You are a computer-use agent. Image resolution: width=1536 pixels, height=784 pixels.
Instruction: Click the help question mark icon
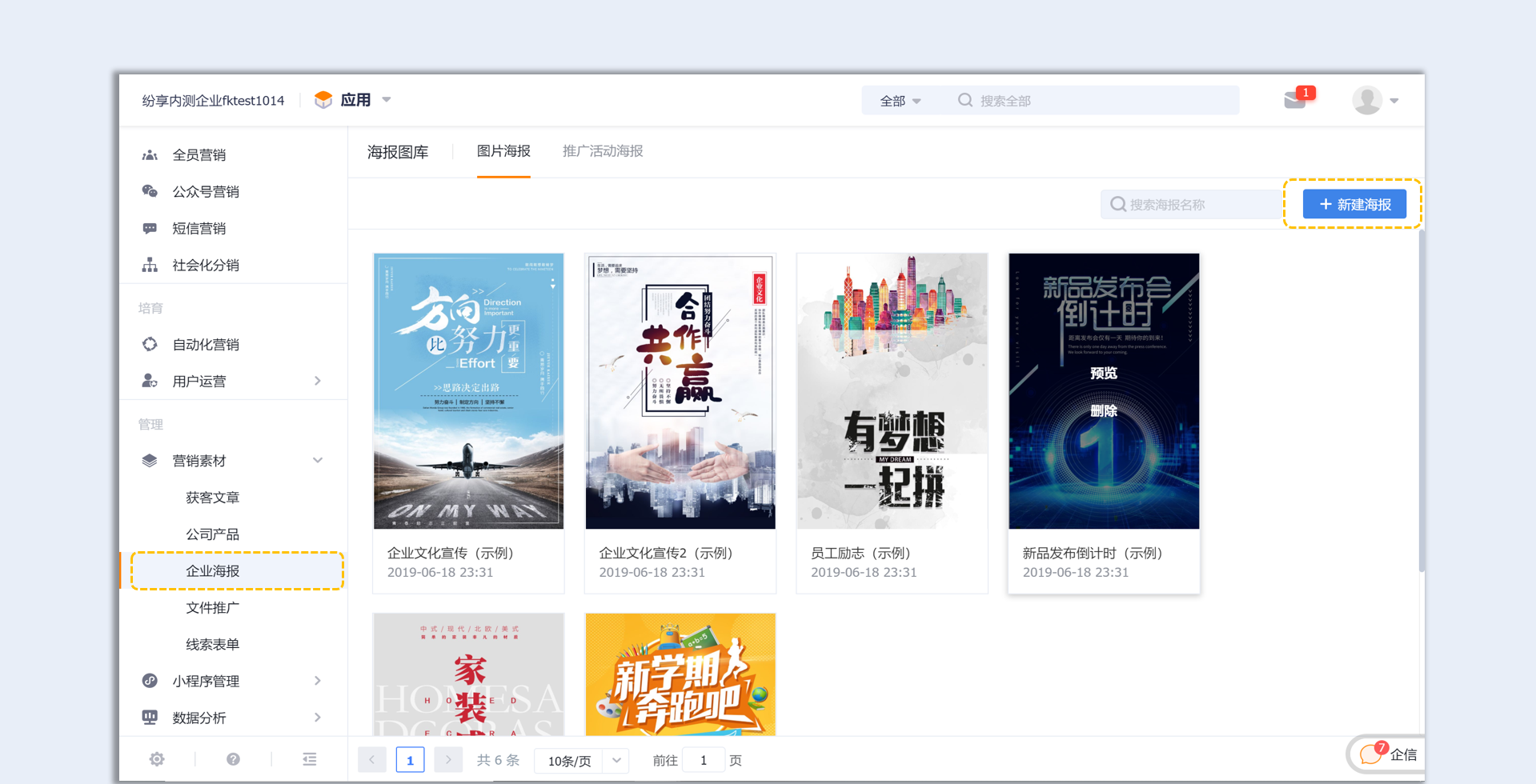[x=233, y=759]
